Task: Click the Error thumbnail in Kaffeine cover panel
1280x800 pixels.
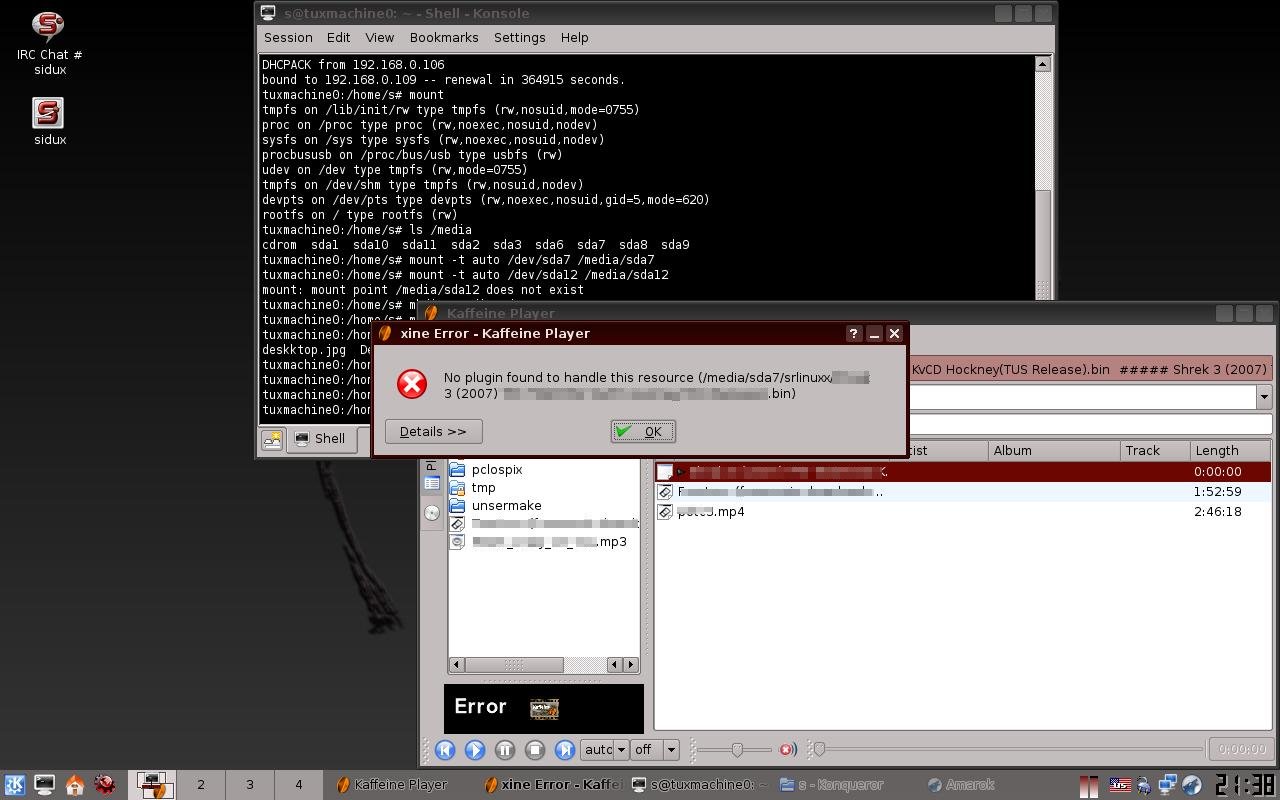Action: (x=544, y=709)
